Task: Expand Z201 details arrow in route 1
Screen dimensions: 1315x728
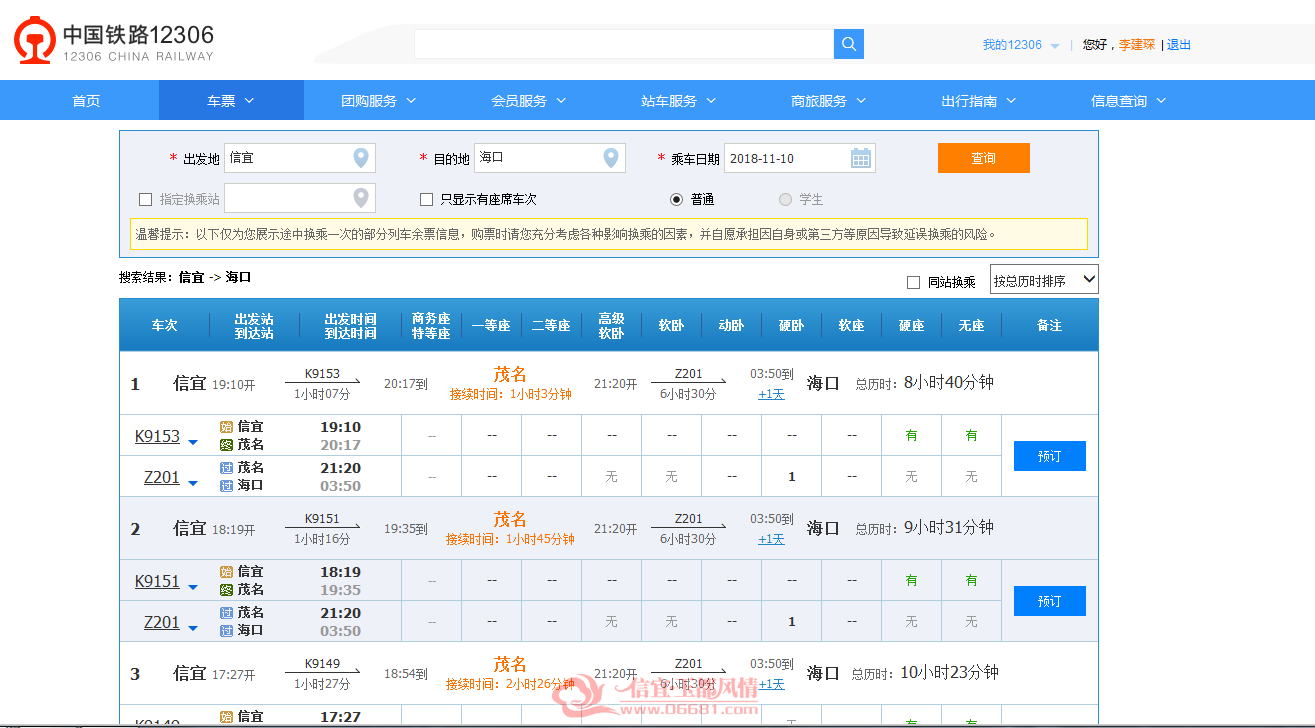Action: coord(193,483)
